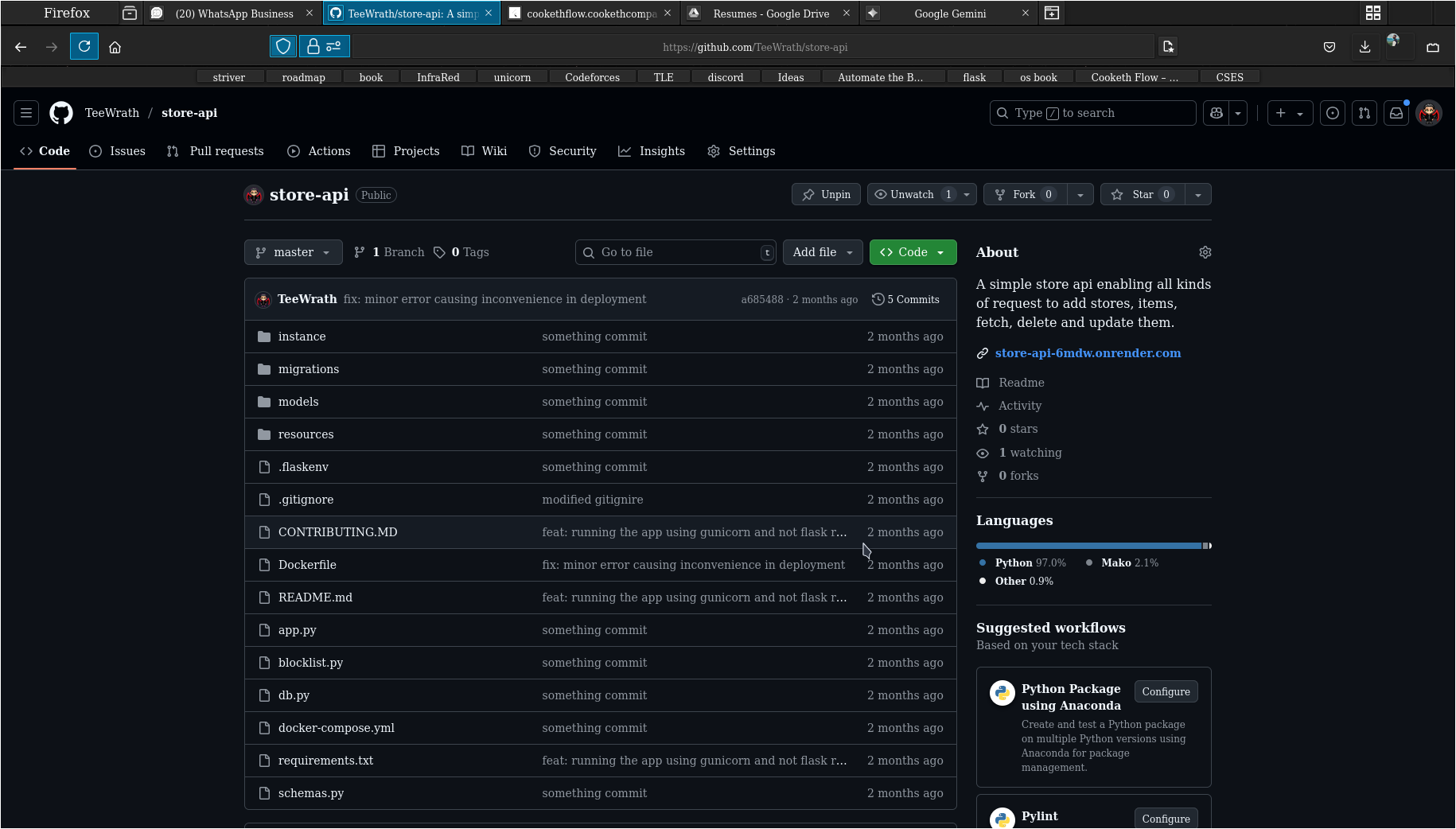Image resolution: width=1456 pixels, height=829 pixels.
Task: Open the Fork options dropdown arrow
Action: (1080, 195)
